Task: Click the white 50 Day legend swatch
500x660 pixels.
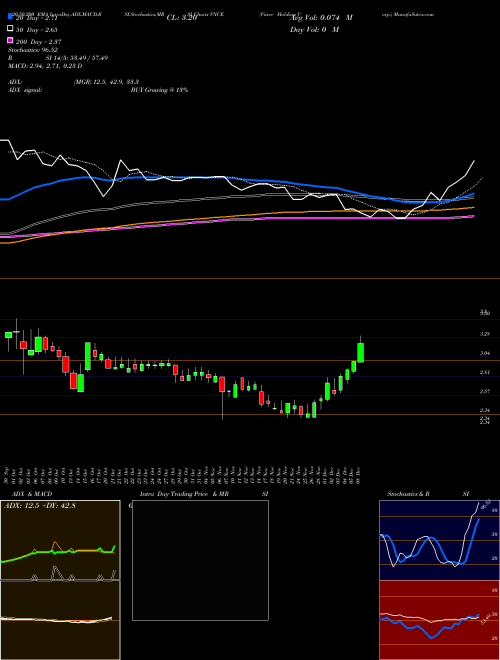Action: pos(10,29)
